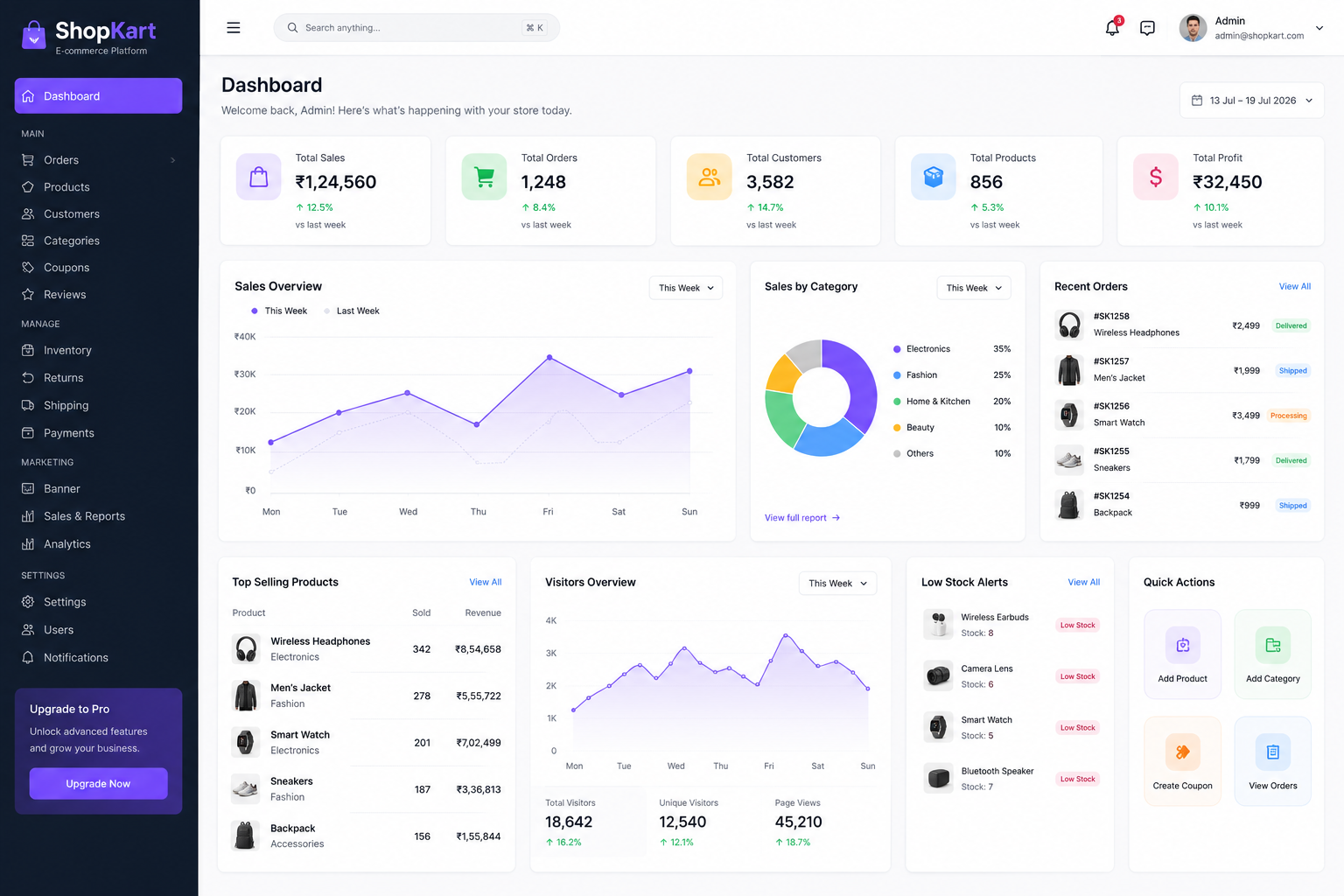Click the View Orders clipboard icon
Image resolution: width=1344 pixels, height=896 pixels.
coord(1273,752)
